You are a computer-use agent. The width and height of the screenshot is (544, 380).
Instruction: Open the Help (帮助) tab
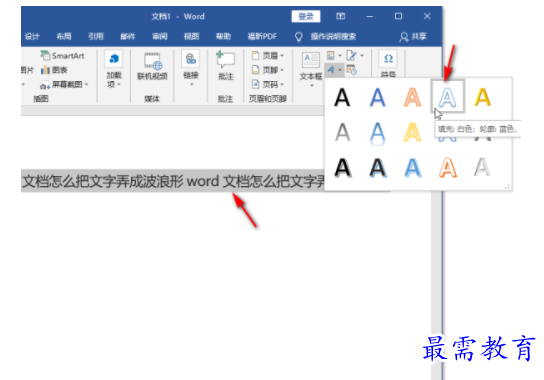223,36
